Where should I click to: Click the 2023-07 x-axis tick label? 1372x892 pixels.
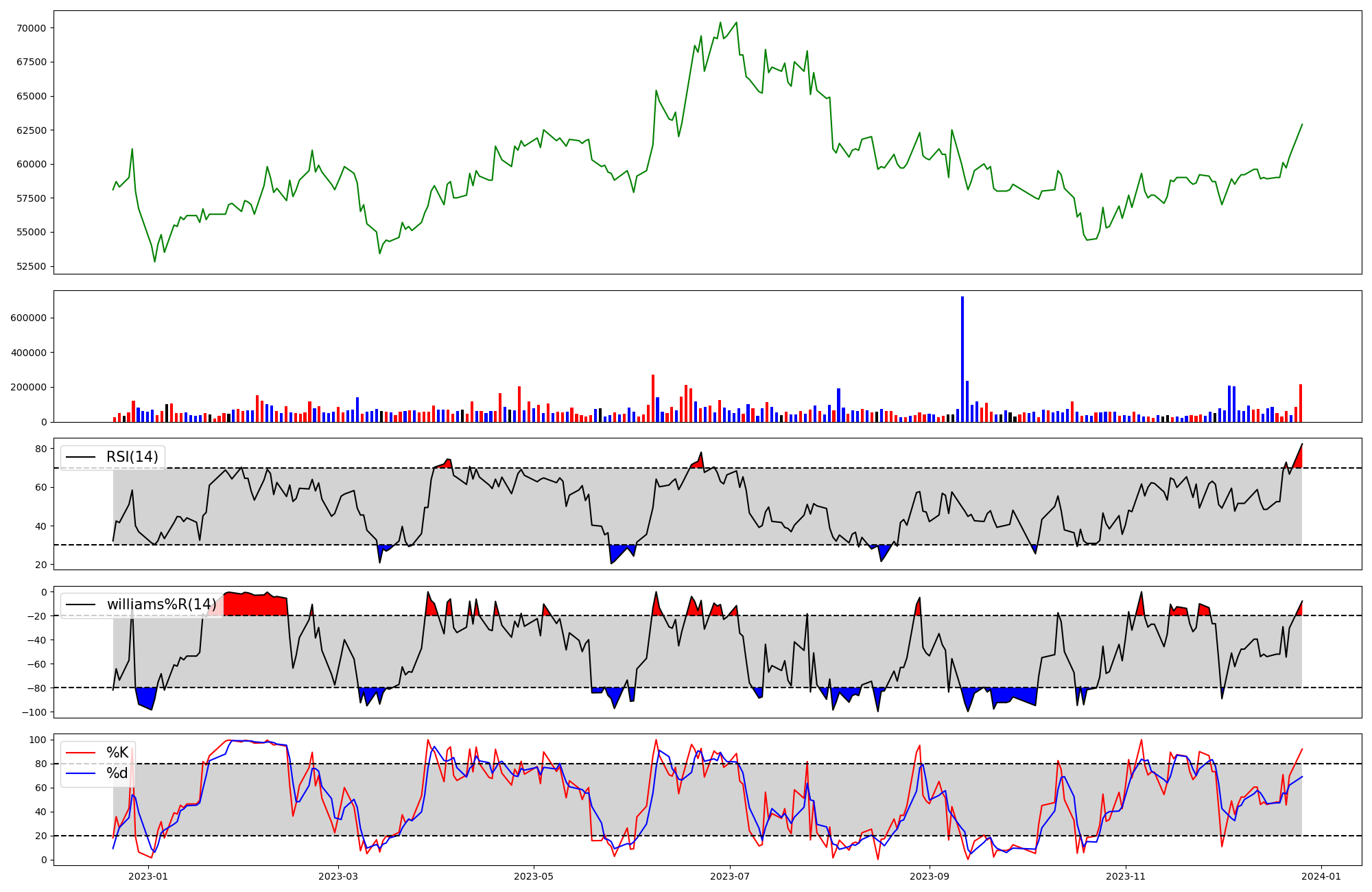[x=730, y=876]
